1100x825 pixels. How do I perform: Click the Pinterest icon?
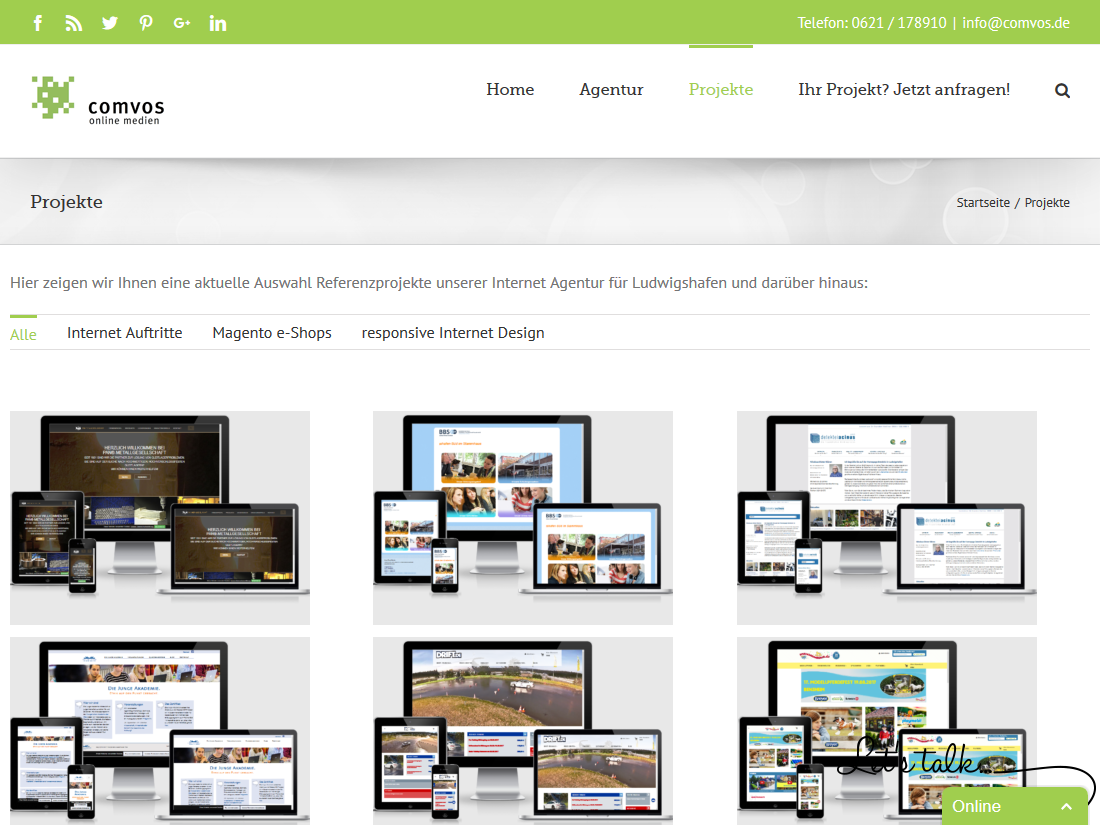point(146,23)
